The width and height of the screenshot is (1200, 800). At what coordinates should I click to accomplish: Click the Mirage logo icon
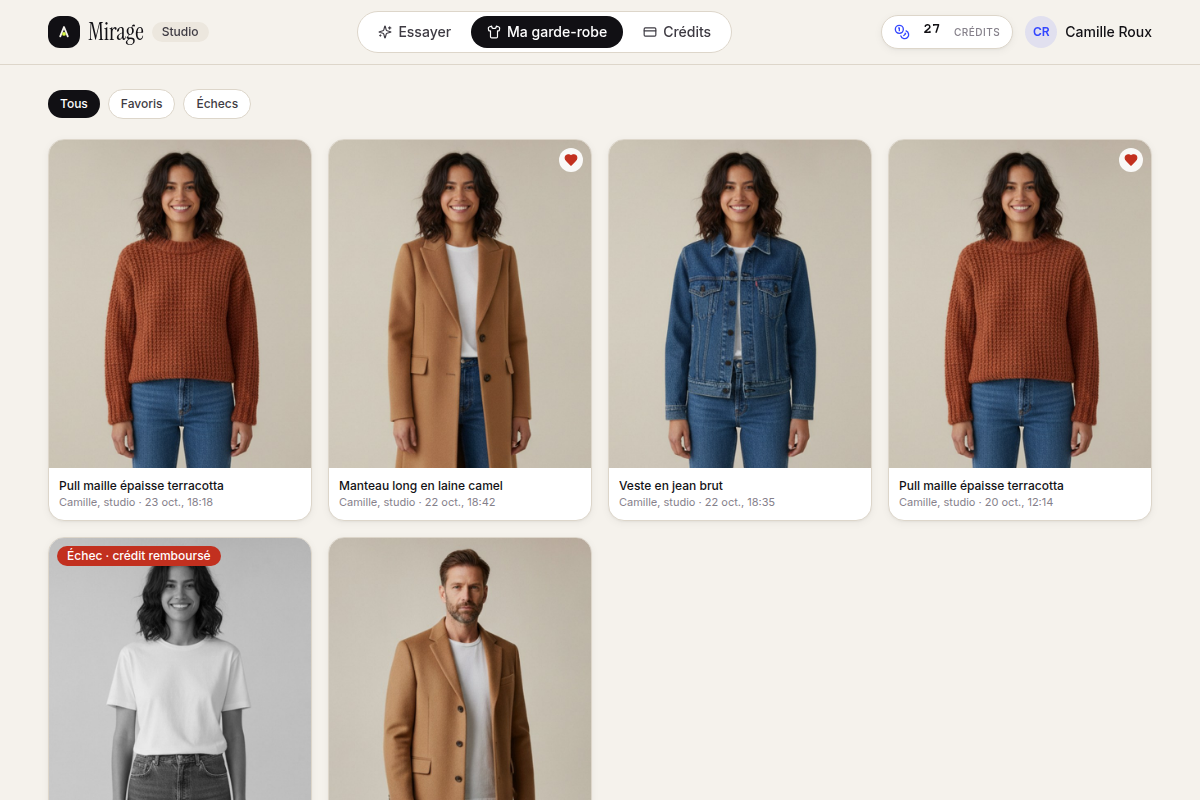point(64,32)
